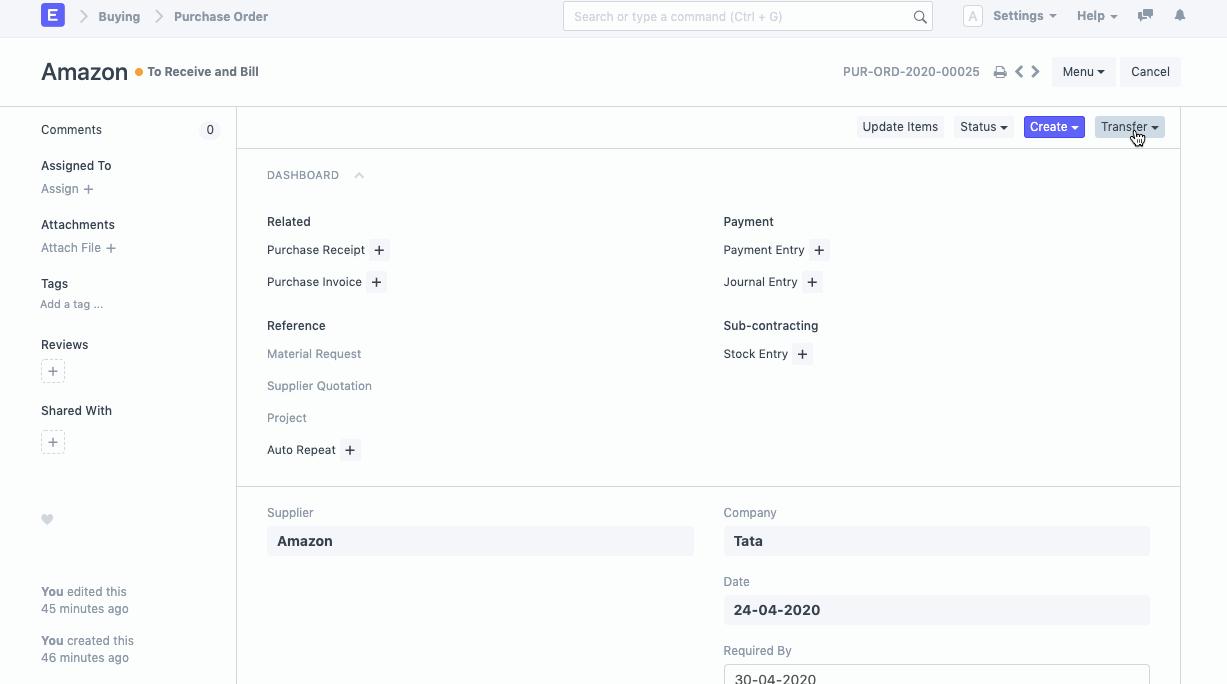
Task: Click the search command bar
Action: coord(742,17)
